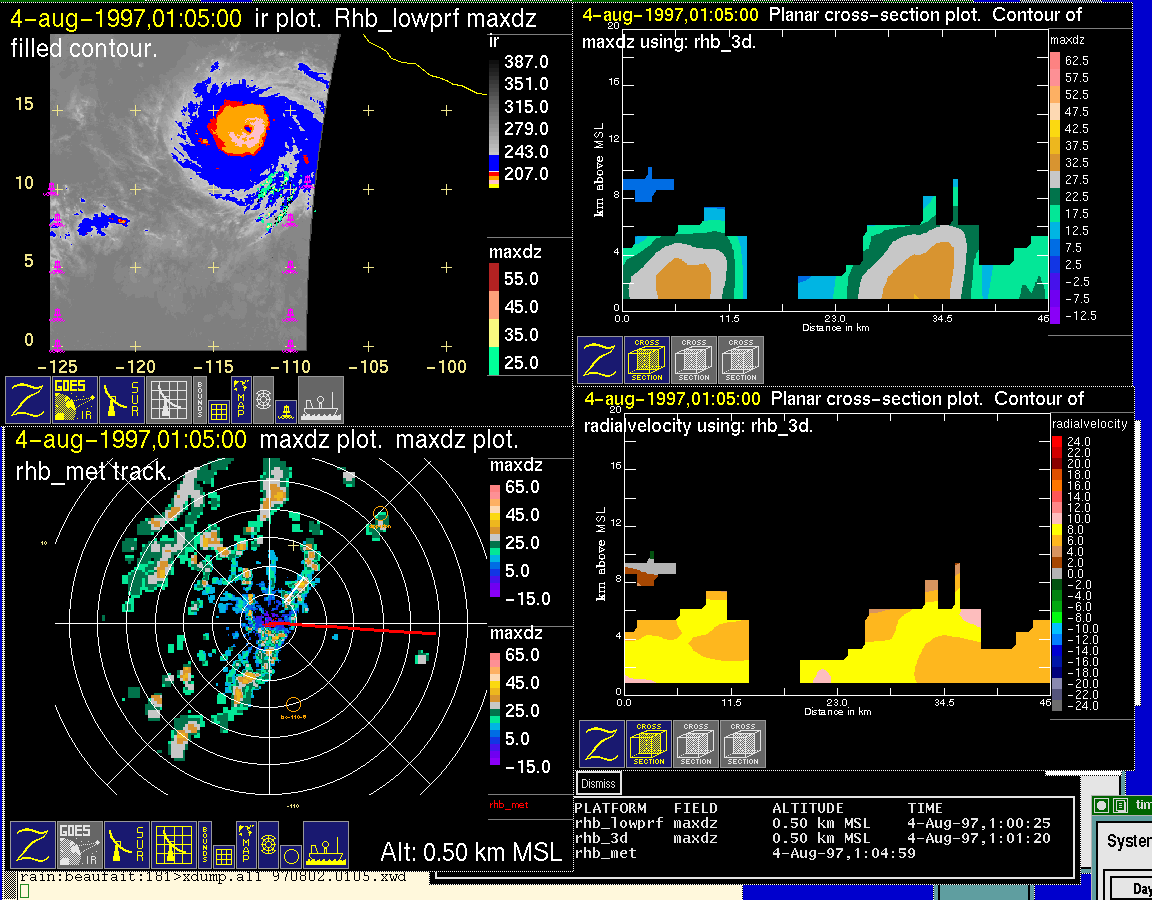The height and width of the screenshot is (900, 1152).
Task: Click the rhb_lowprf row in the platform table
Action: (813, 824)
